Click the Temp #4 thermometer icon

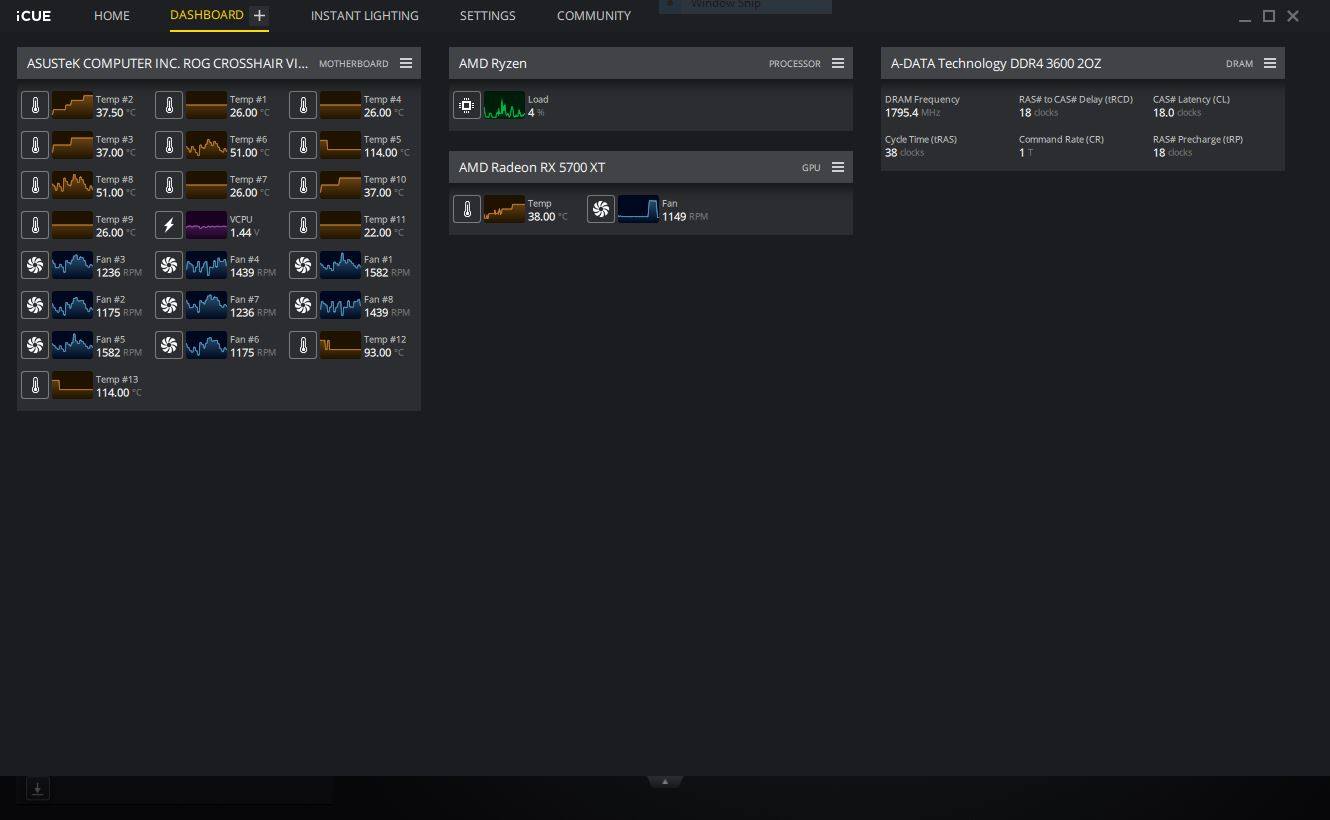[303, 105]
